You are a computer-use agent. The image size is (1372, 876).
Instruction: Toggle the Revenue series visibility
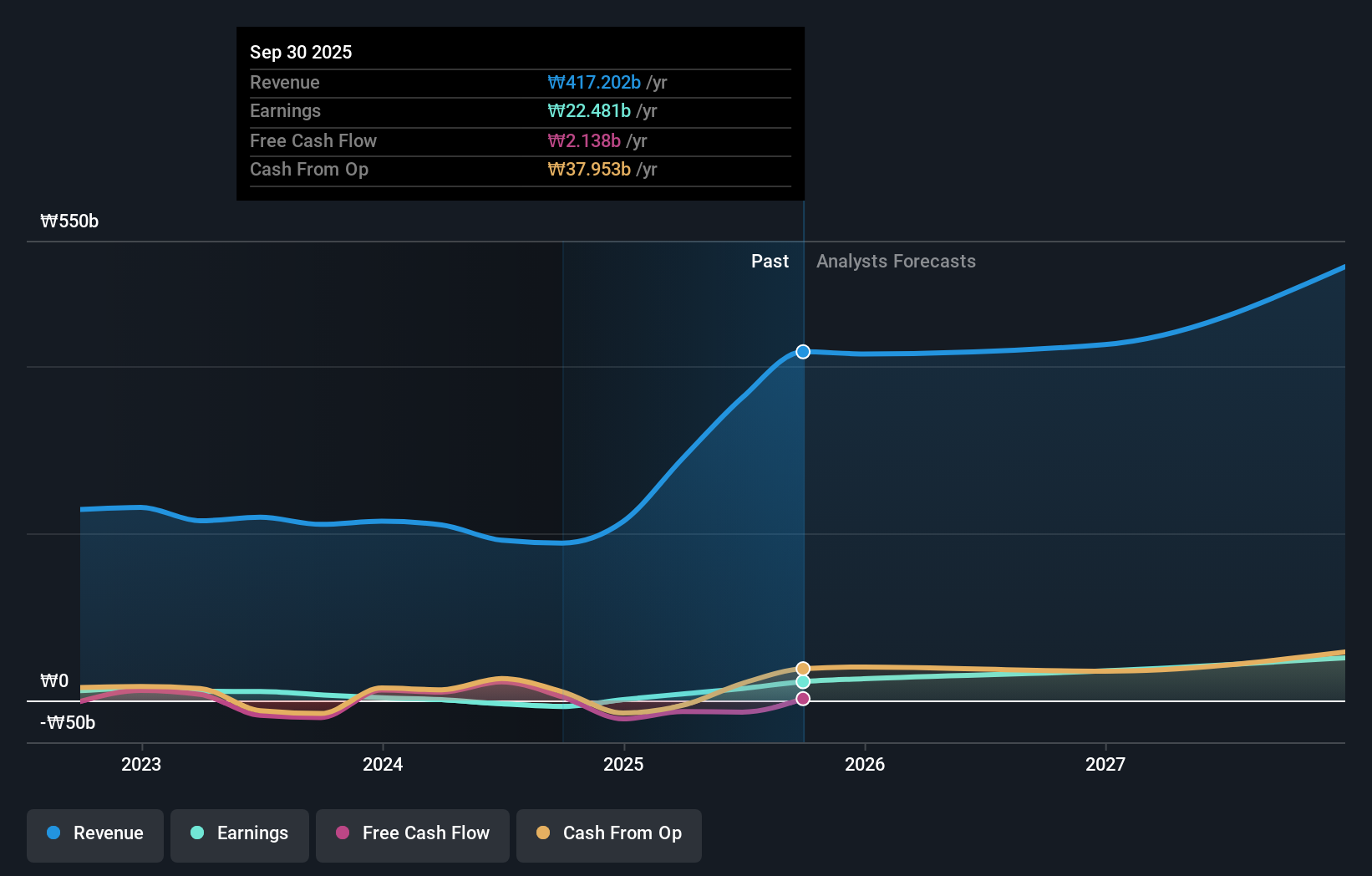coord(94,833)
